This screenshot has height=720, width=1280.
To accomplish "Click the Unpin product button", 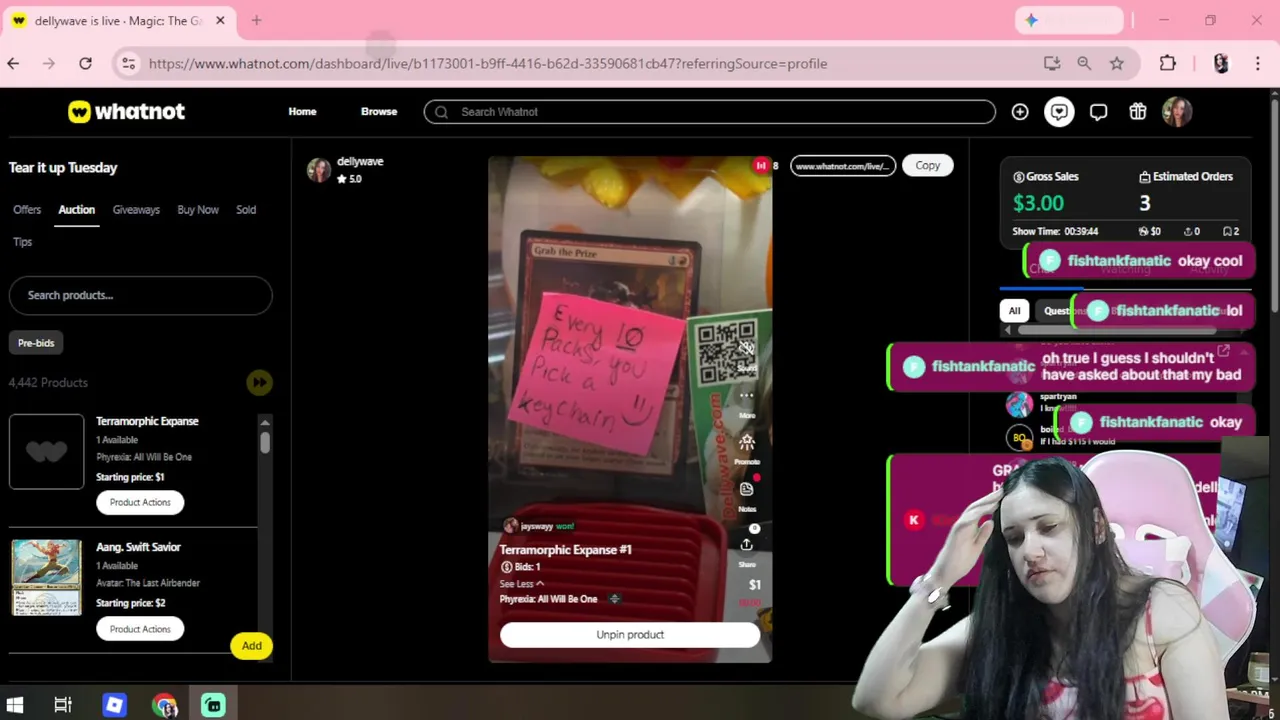I will 630,634.
